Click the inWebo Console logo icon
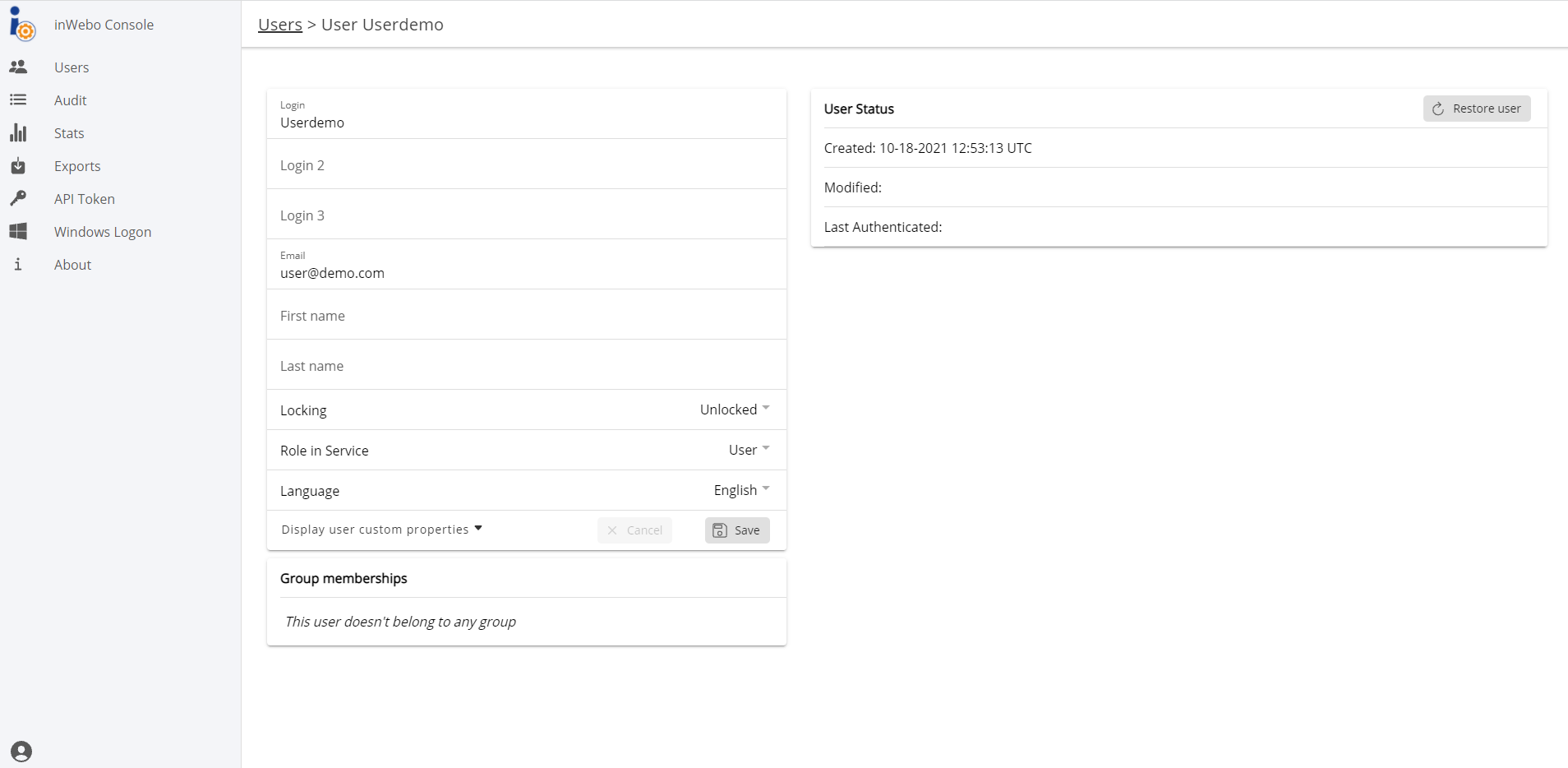The width and height of the screenshot is (1568, 768). pos(21,24)
